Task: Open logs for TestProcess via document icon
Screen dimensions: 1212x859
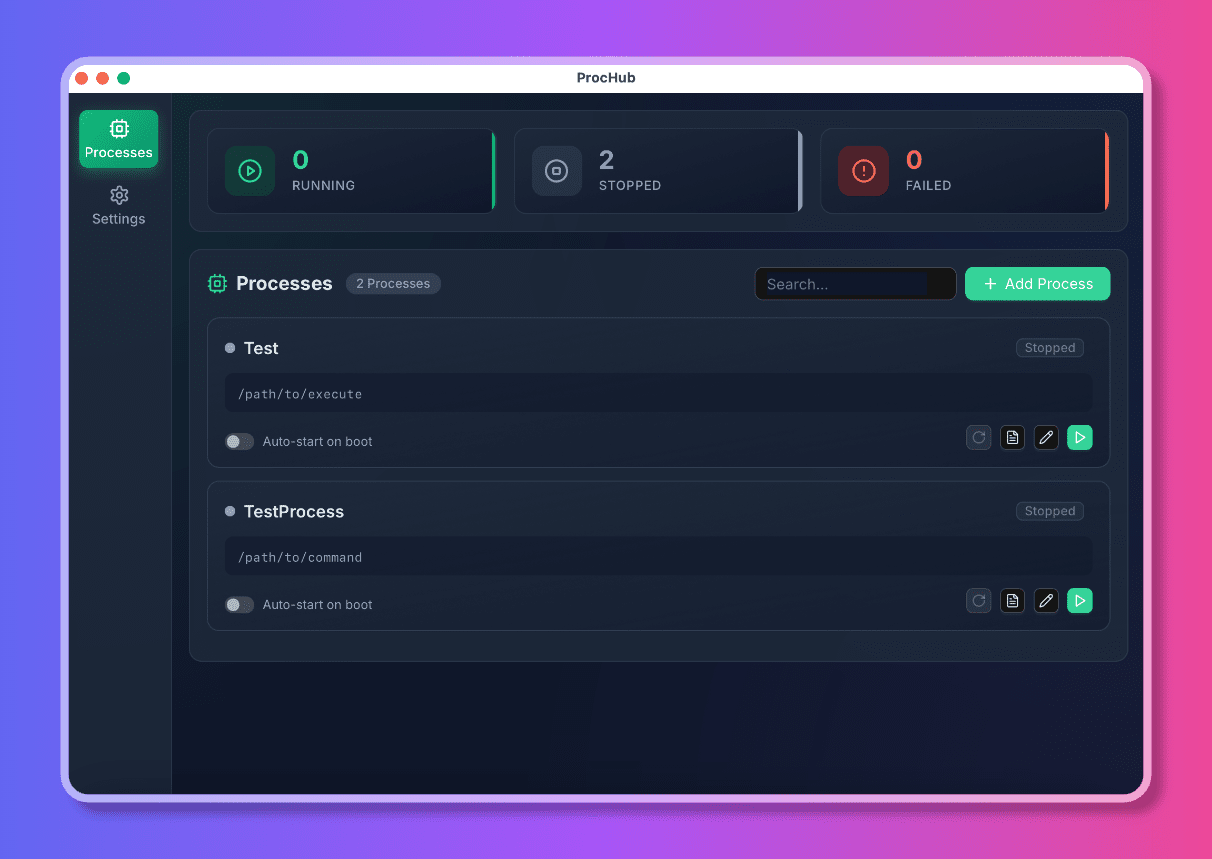Action: tap(1012, 600)
